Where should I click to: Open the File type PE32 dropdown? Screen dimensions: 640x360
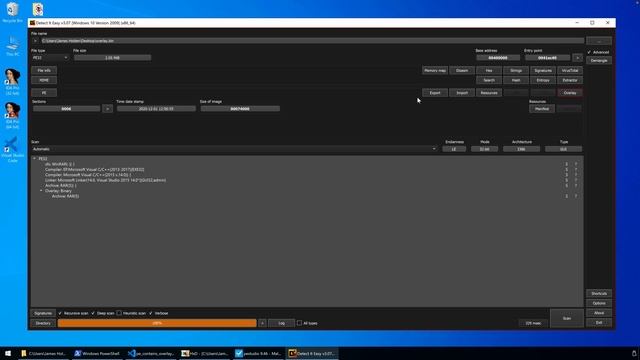click(x=50, y=58)
